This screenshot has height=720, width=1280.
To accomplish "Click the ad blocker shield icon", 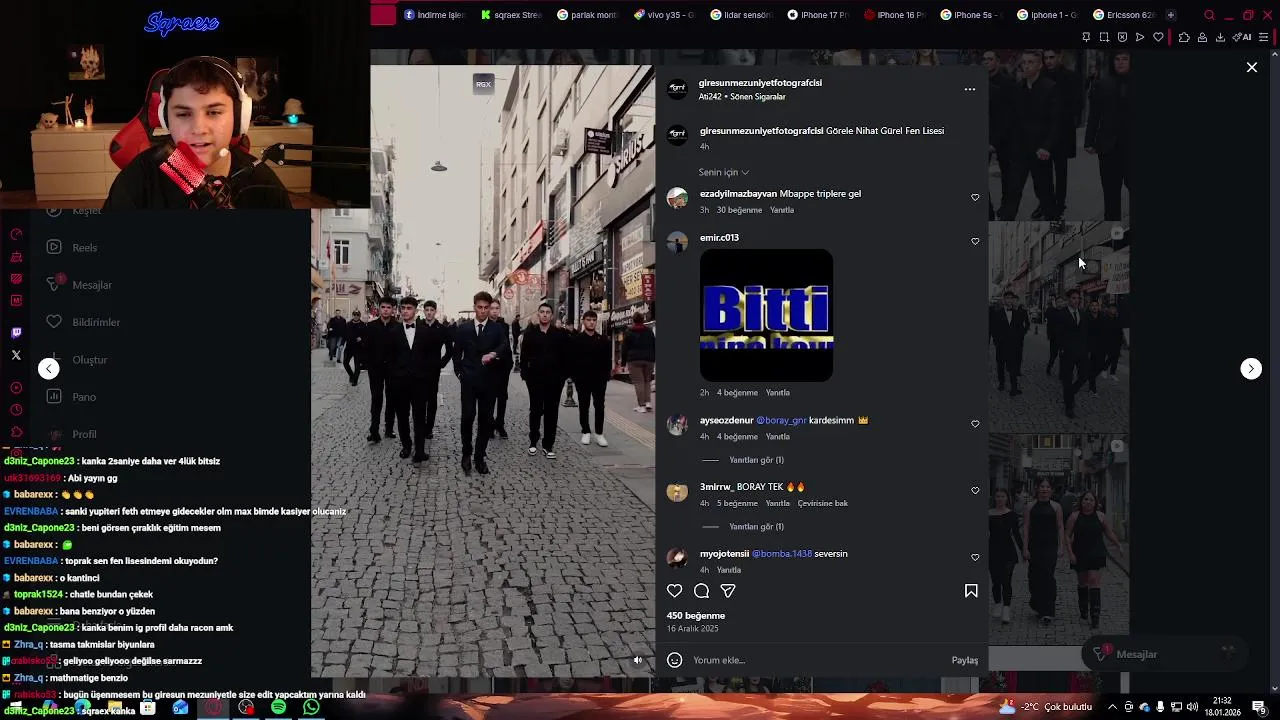I will (x=1122, y=37).
